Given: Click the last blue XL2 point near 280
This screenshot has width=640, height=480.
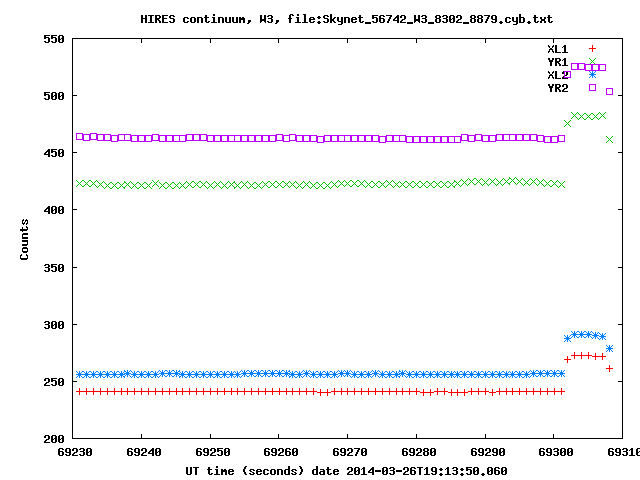Looking at the screenshot, I should click(609, 349).
